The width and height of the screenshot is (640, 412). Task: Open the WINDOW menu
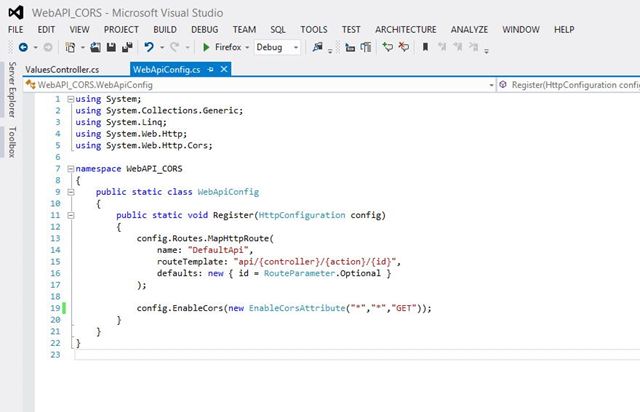[x=521, y=29]
